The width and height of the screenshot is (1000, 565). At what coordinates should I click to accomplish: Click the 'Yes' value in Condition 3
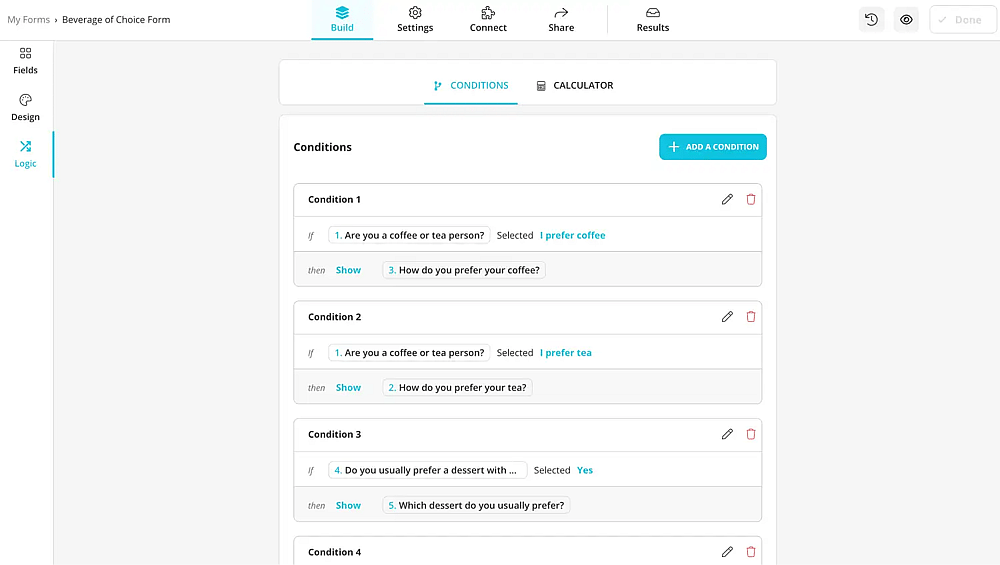[585, 470]
